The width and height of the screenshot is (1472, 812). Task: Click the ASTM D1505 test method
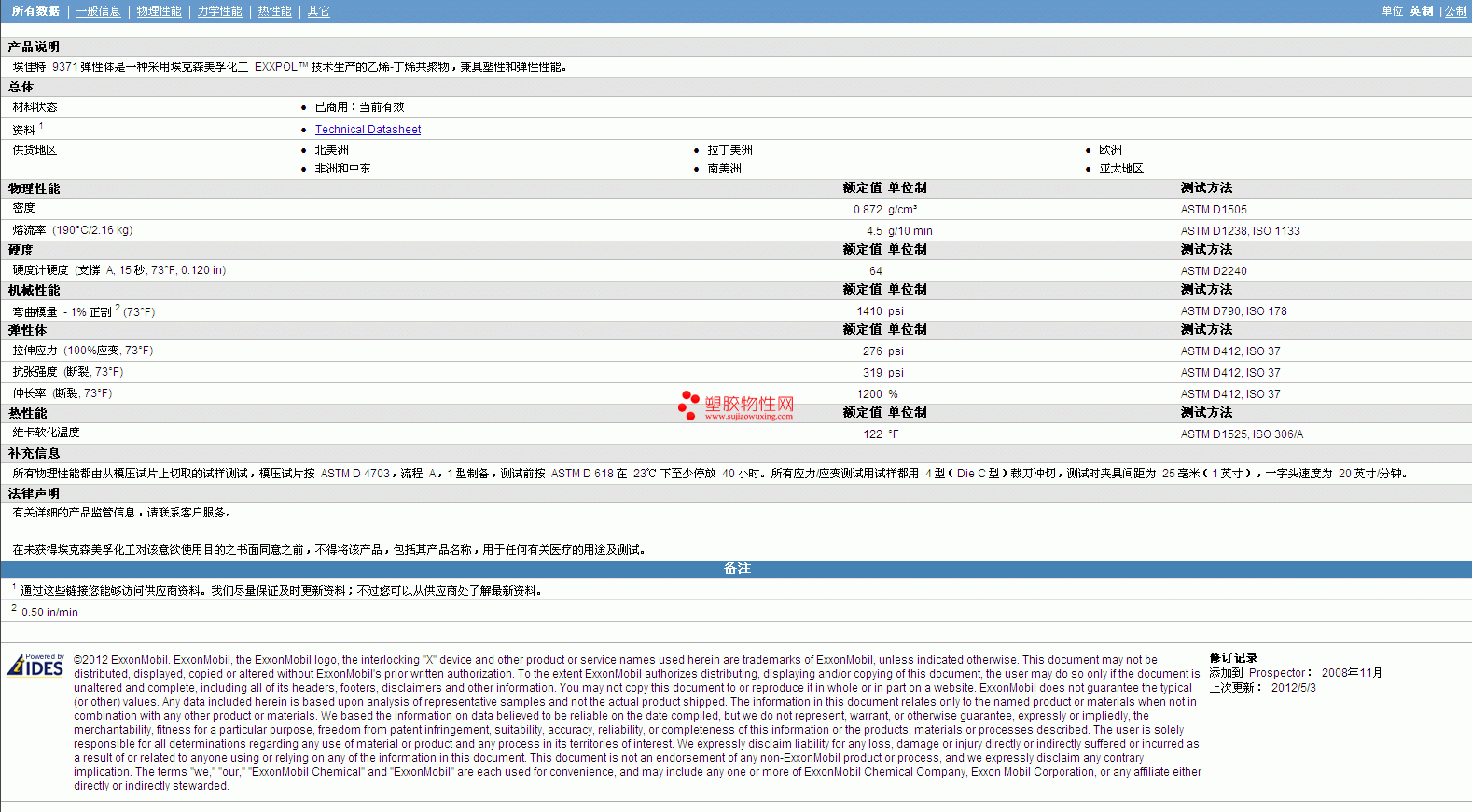point(1214,210)
